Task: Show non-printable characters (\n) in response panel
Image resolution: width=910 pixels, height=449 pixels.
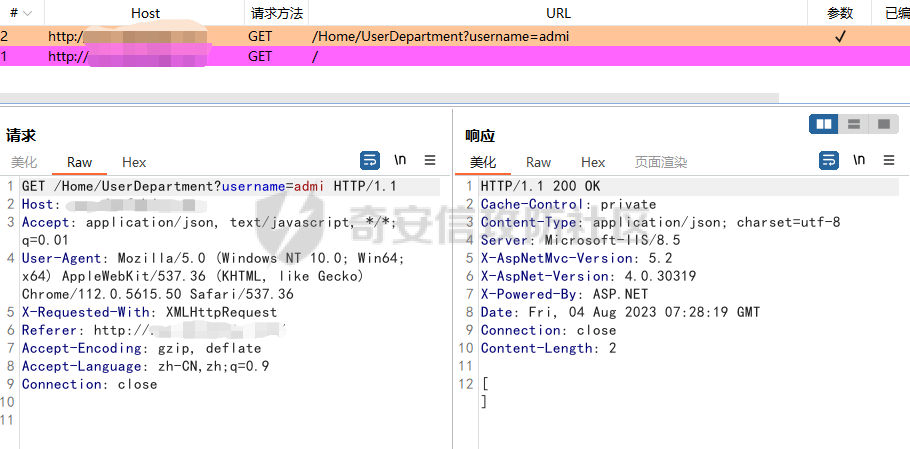Action: pyautogui.click(x=859, y=160)
